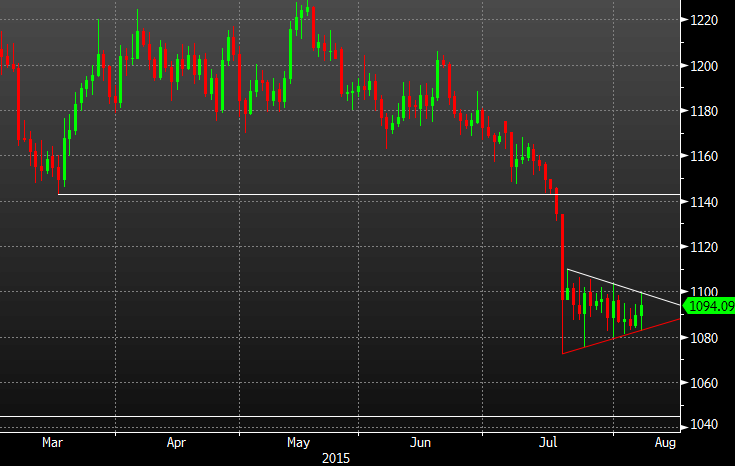The image size is (735, 466).
Task: Click the 1200 price axis label
Action: pyautogui.click(x=704, y=66)
